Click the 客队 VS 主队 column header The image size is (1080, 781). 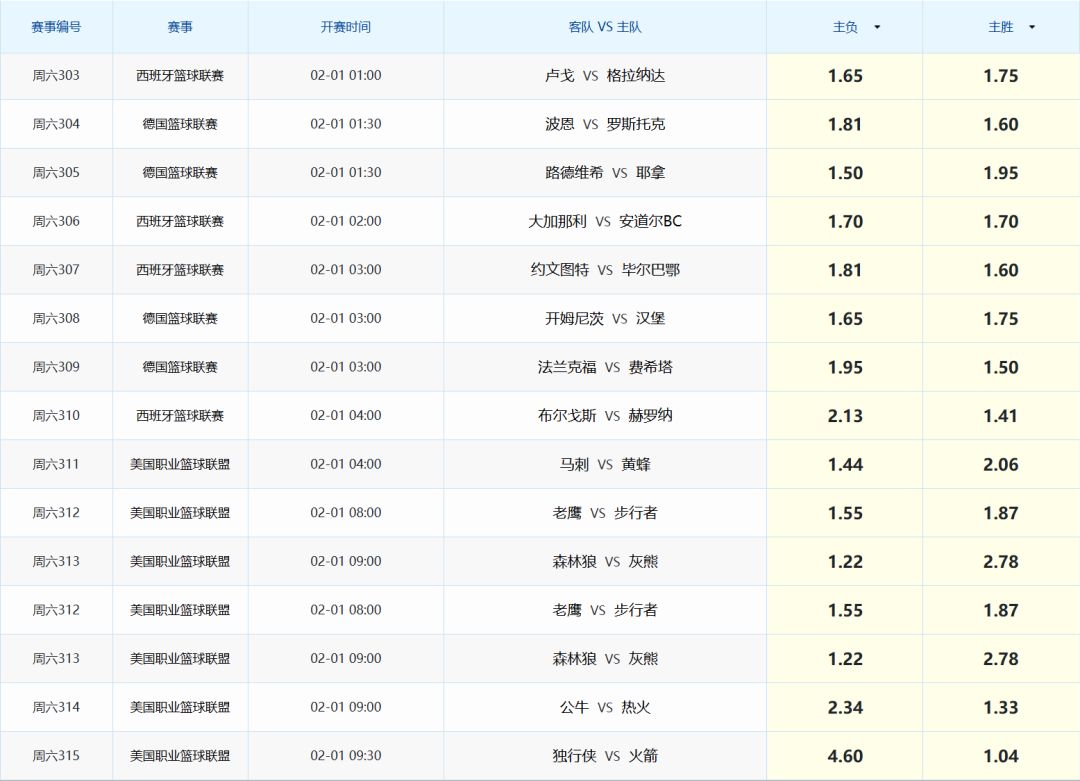[605, 27]
